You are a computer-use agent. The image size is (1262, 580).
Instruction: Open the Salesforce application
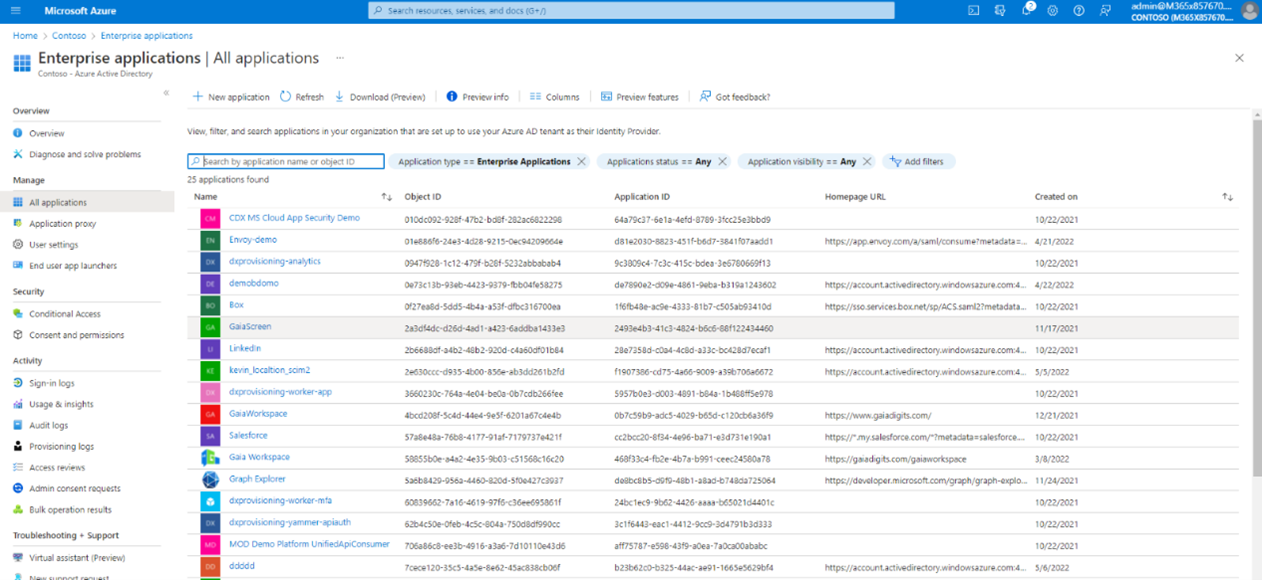(x=248, y=435)
